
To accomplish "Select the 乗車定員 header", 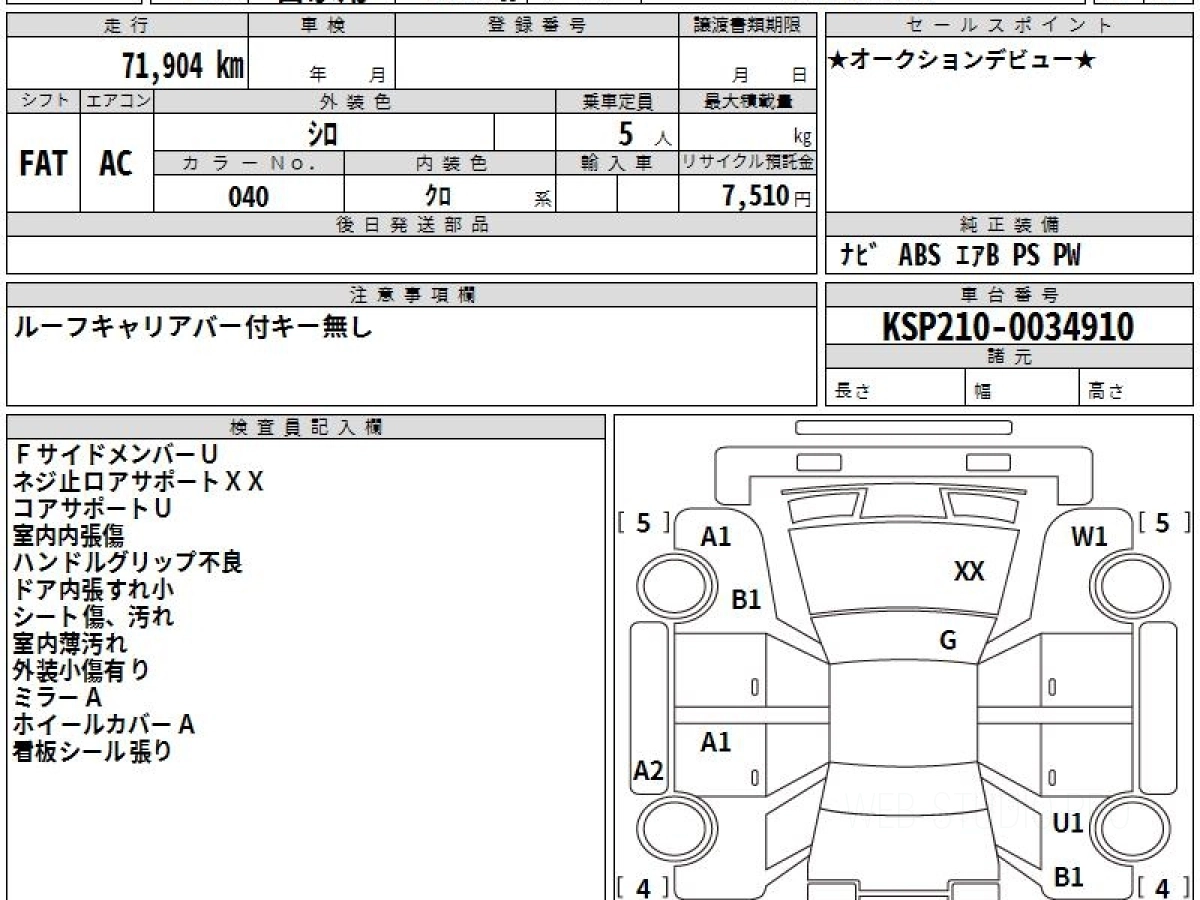I will click(x=617, y=101).
